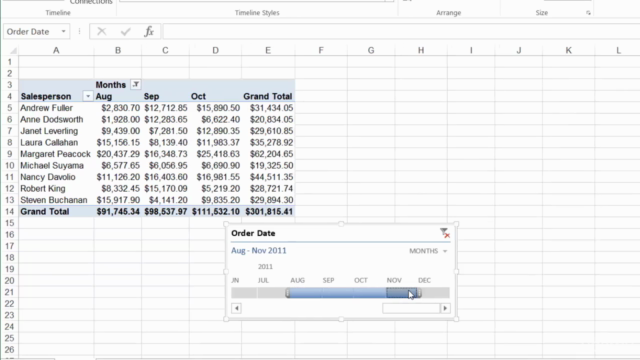Expand the Name Box dropdown arrow

coord(63,31)
